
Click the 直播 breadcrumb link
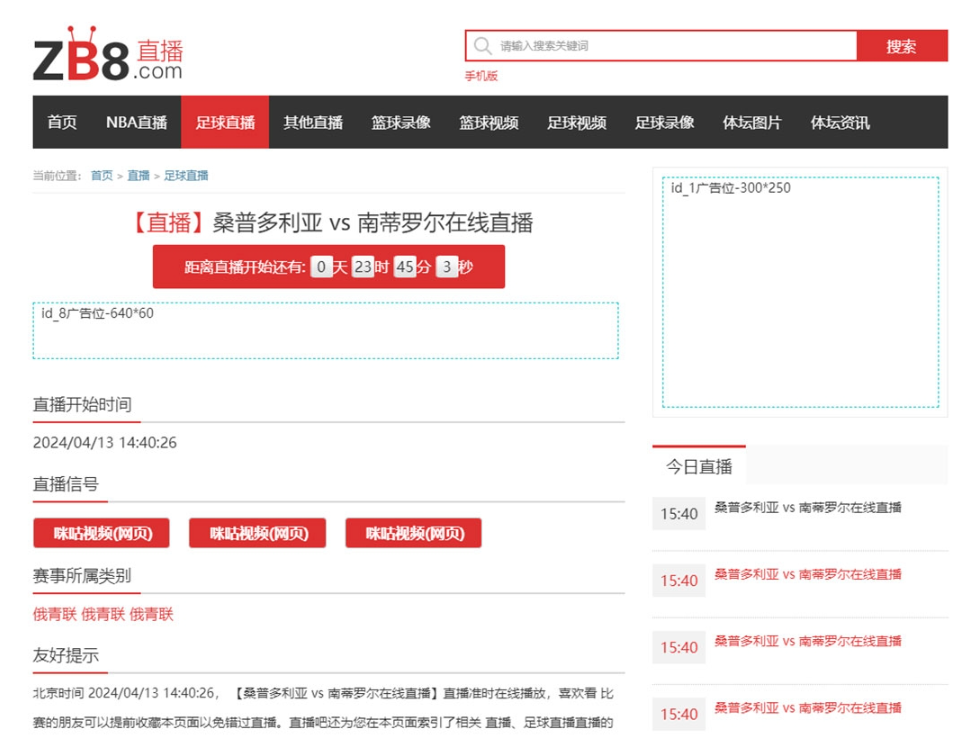coord(138,175)
